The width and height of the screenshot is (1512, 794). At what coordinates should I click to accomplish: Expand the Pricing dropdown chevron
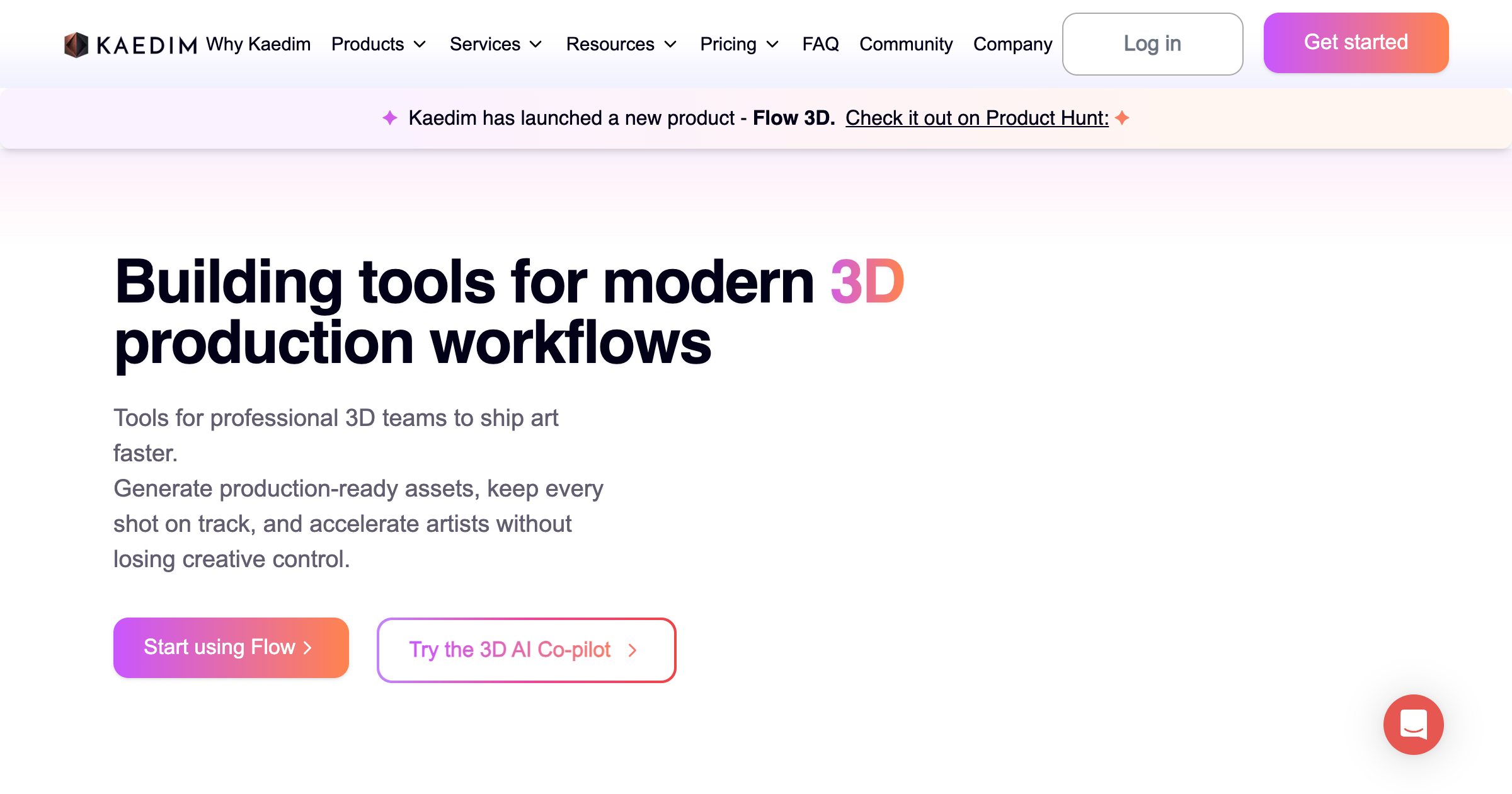coord(772,45)
